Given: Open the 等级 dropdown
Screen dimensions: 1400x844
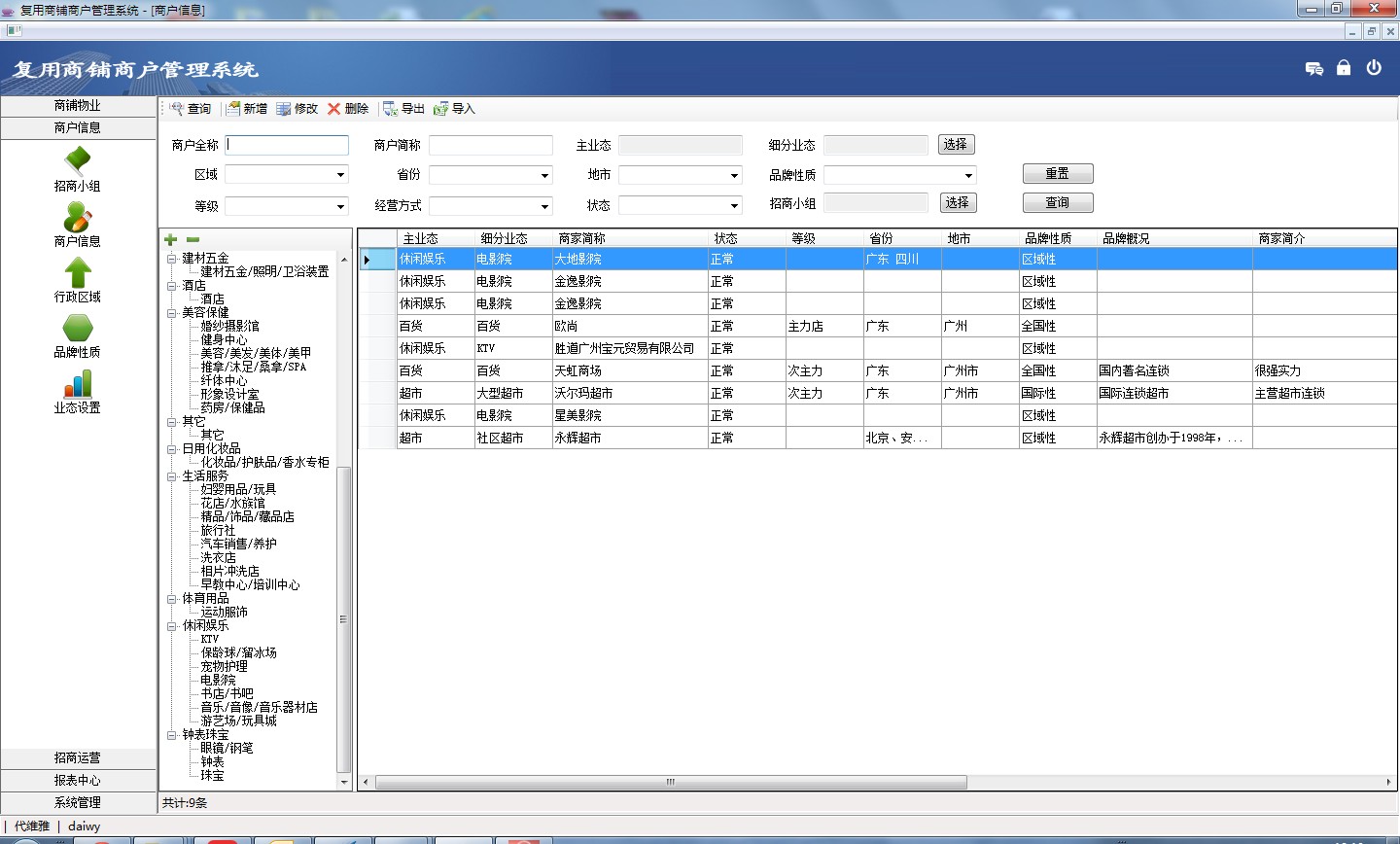Looking at the screenshot, I should 340,206.
